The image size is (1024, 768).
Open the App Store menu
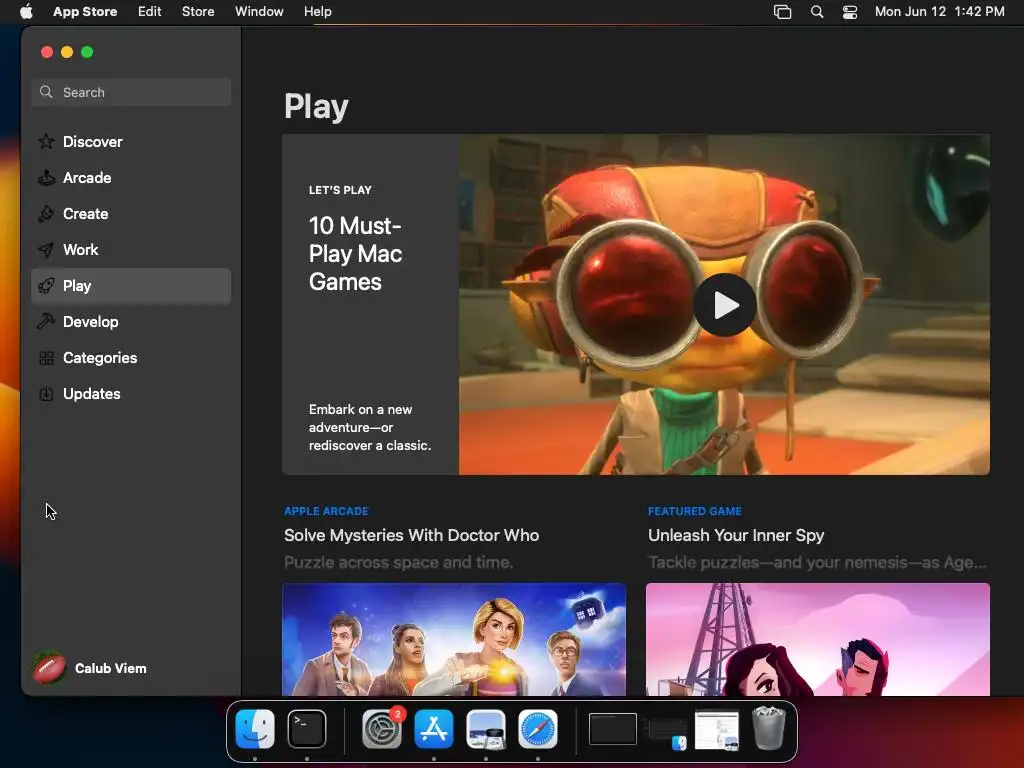85,12
